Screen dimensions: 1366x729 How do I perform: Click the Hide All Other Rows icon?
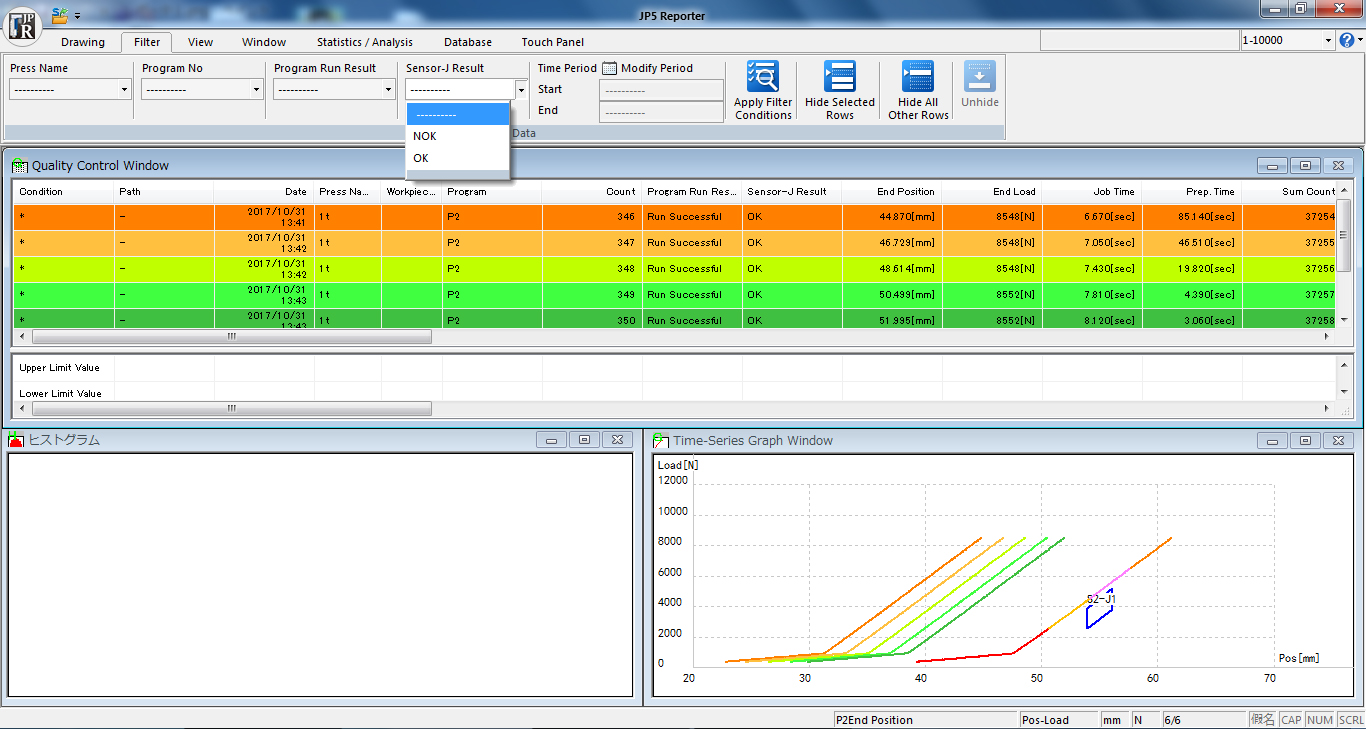pos(917,77)
